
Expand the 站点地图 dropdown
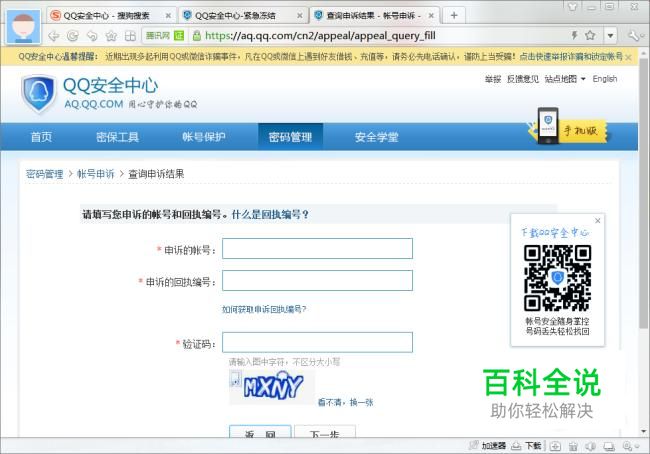565,79
